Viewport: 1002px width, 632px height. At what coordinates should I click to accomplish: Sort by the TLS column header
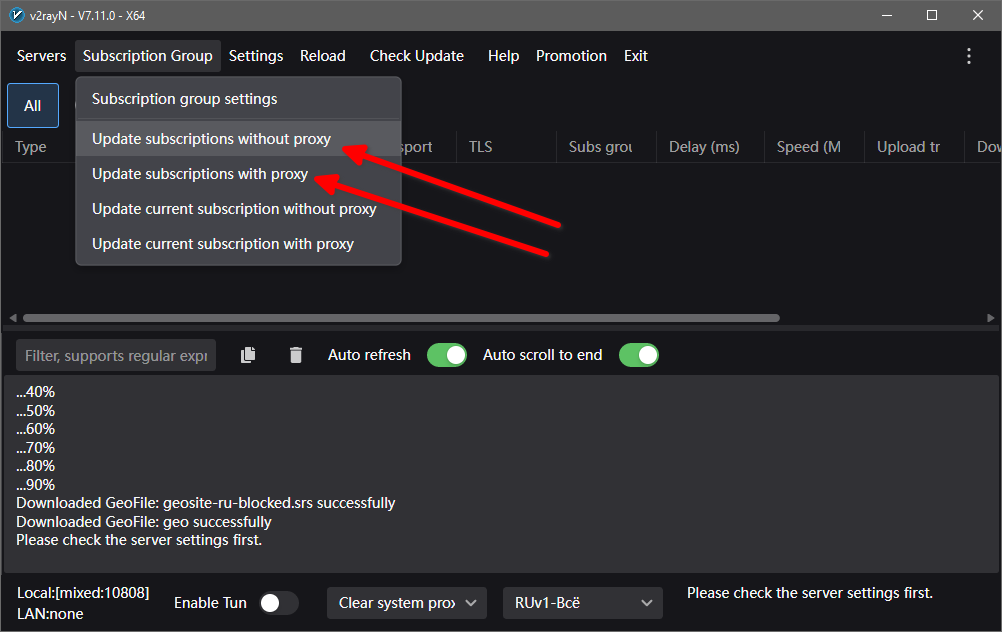click(506, 147)
